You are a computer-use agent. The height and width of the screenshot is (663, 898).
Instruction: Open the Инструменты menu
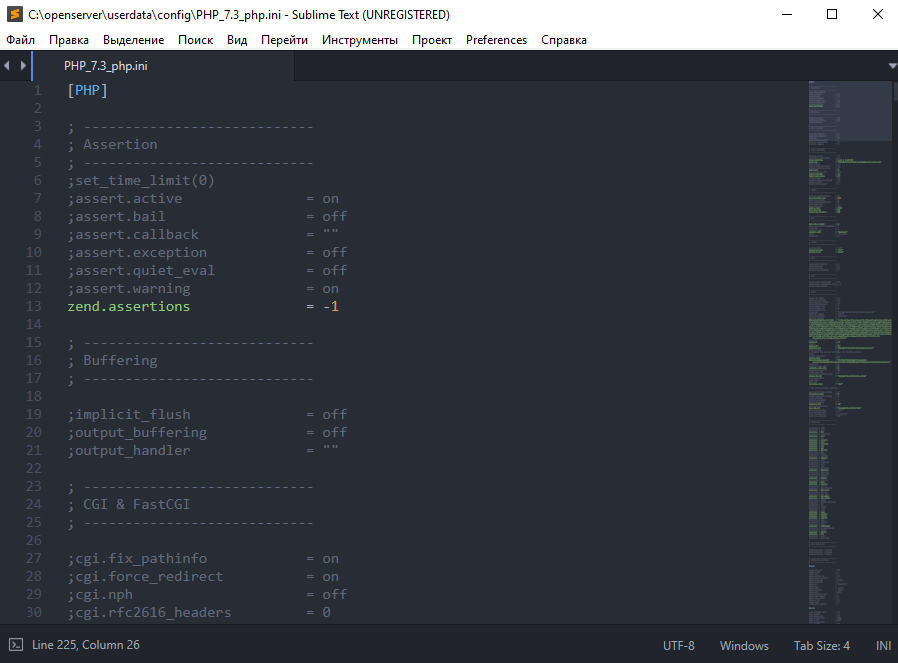(x=359, y=40)
